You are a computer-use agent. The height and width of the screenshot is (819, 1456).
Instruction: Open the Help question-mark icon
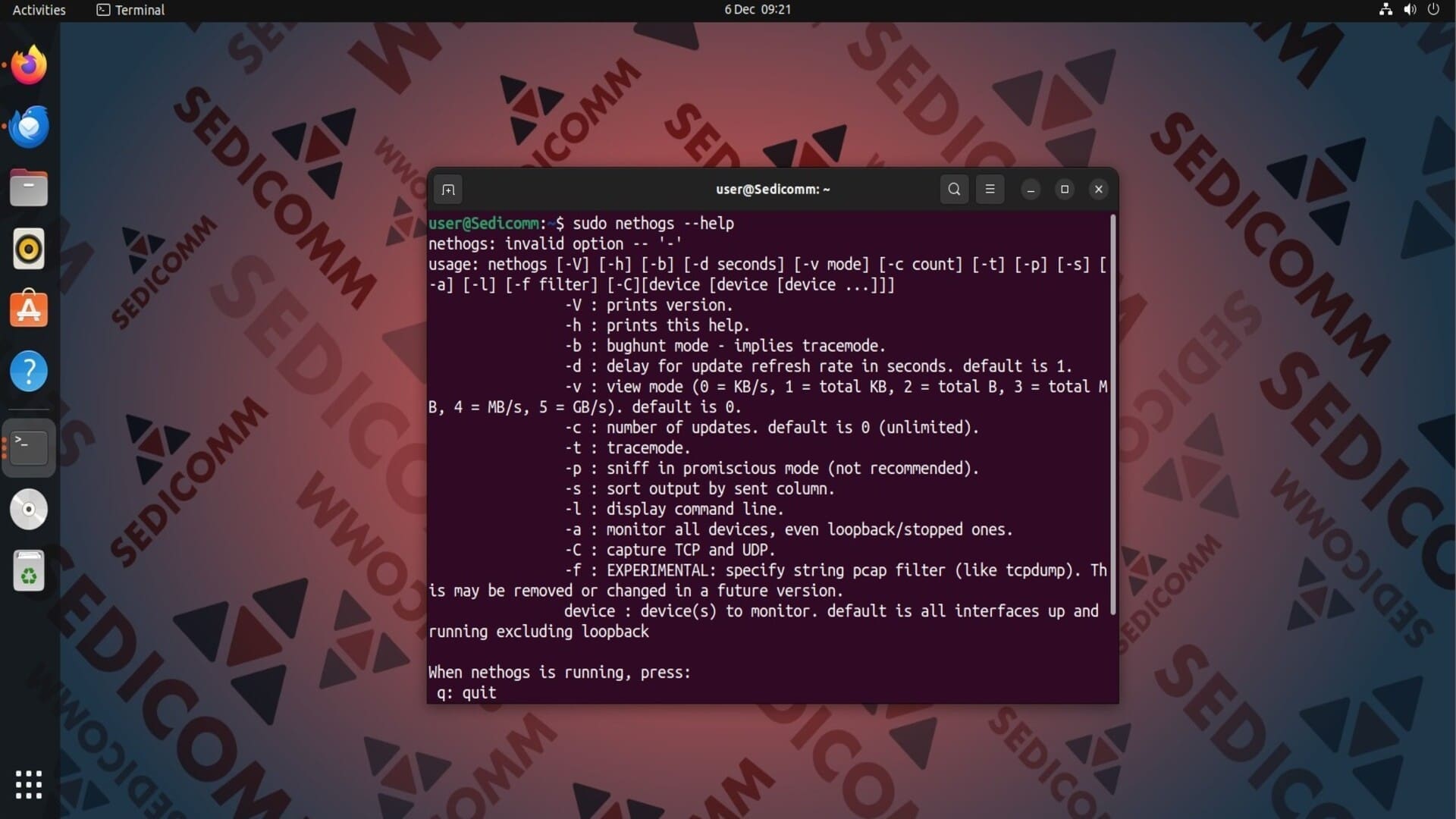29,372
